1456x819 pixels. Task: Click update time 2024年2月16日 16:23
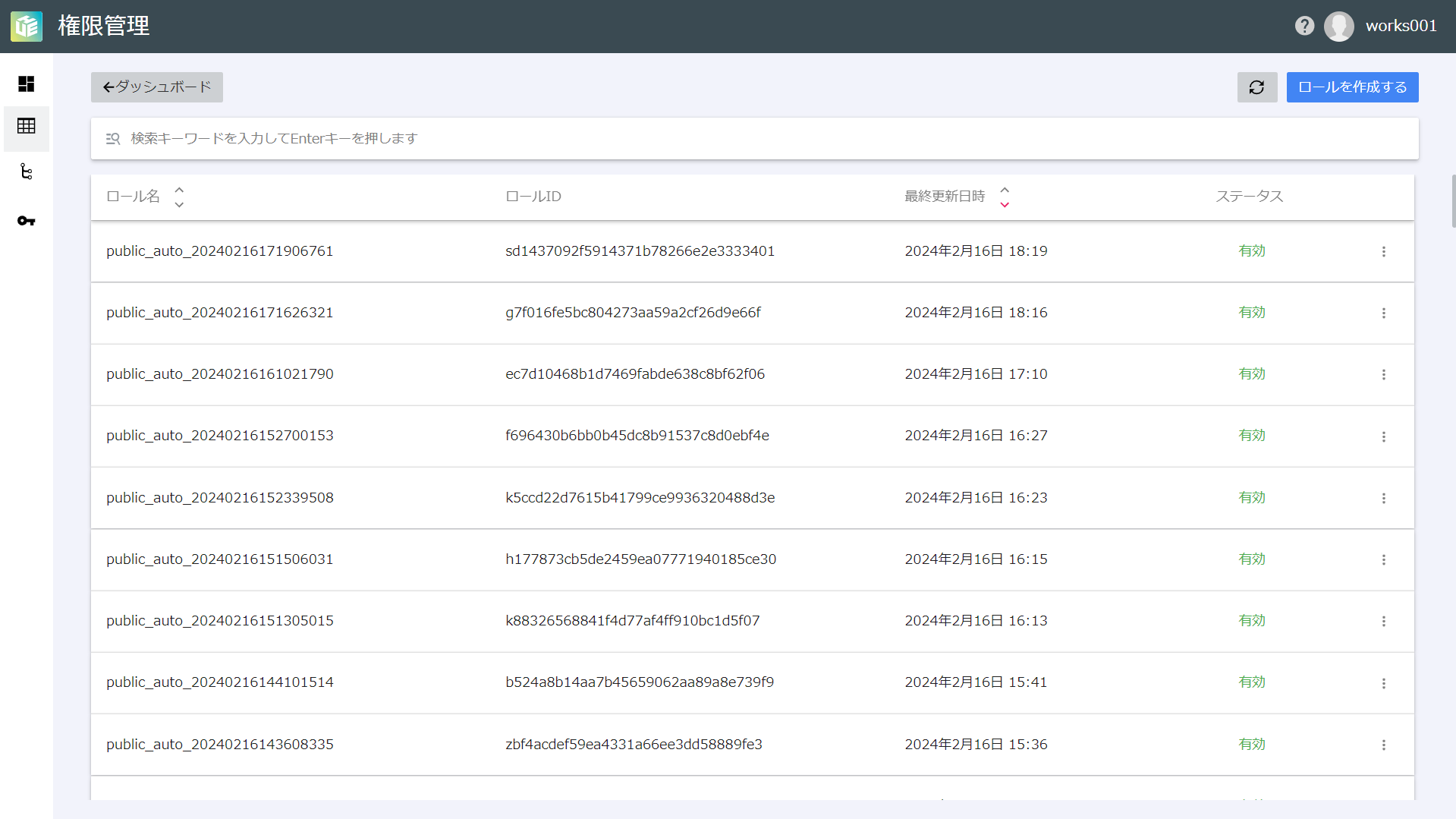tap(976, 498)
